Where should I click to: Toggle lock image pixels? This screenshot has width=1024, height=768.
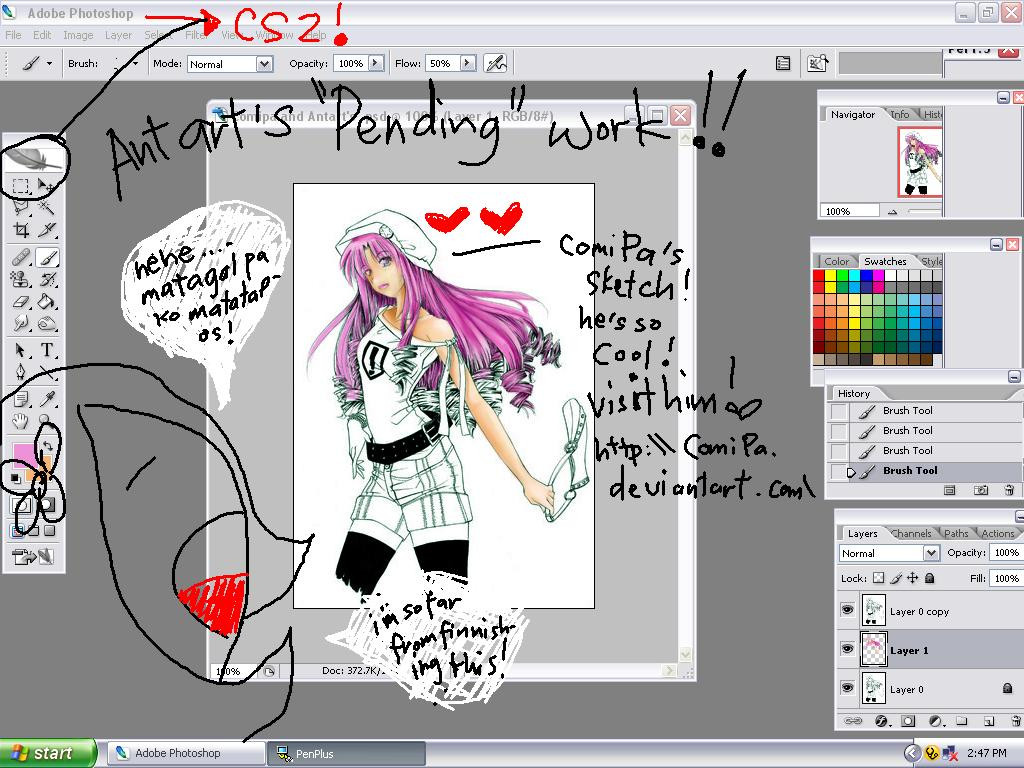point(896,578)
